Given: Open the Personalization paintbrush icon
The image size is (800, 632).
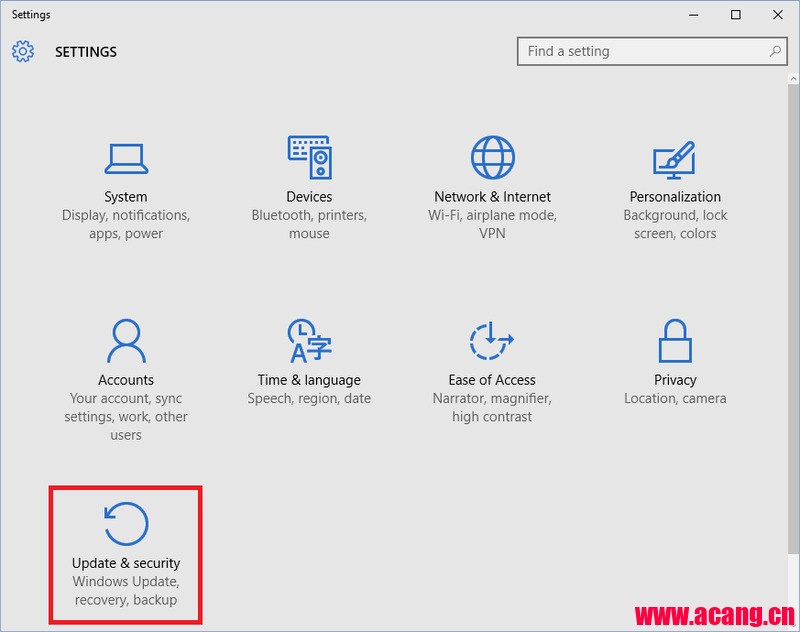Looking at the screenshot, I should click(x=674, y=160).
